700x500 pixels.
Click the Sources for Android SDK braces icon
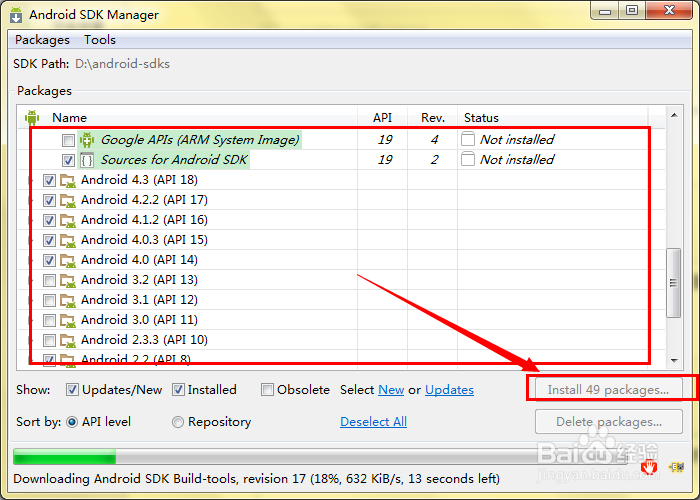pyautogui.click(x=87, y=160)
